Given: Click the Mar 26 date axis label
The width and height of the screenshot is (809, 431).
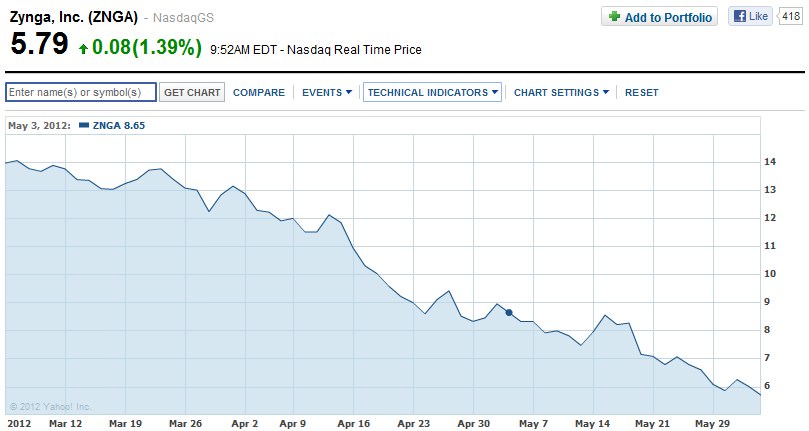Looking at the screenshot, I should click(x=185, y=423).
